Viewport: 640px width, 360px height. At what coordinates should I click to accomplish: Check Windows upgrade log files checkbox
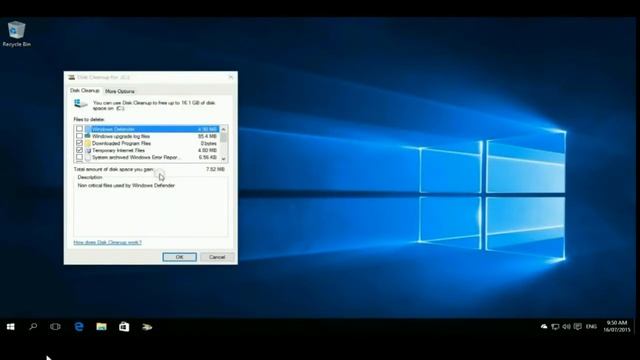click(79, 136)
